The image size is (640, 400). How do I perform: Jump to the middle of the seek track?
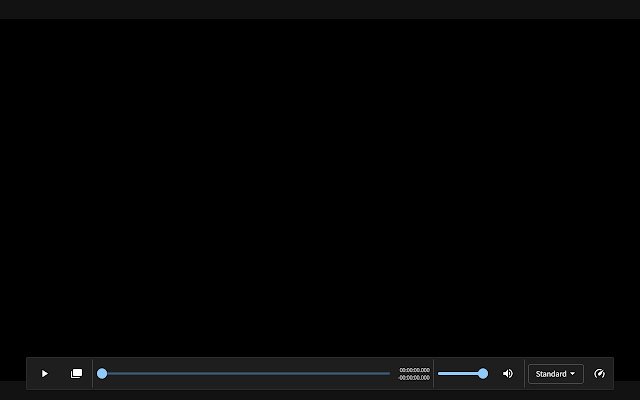(246, 373)
